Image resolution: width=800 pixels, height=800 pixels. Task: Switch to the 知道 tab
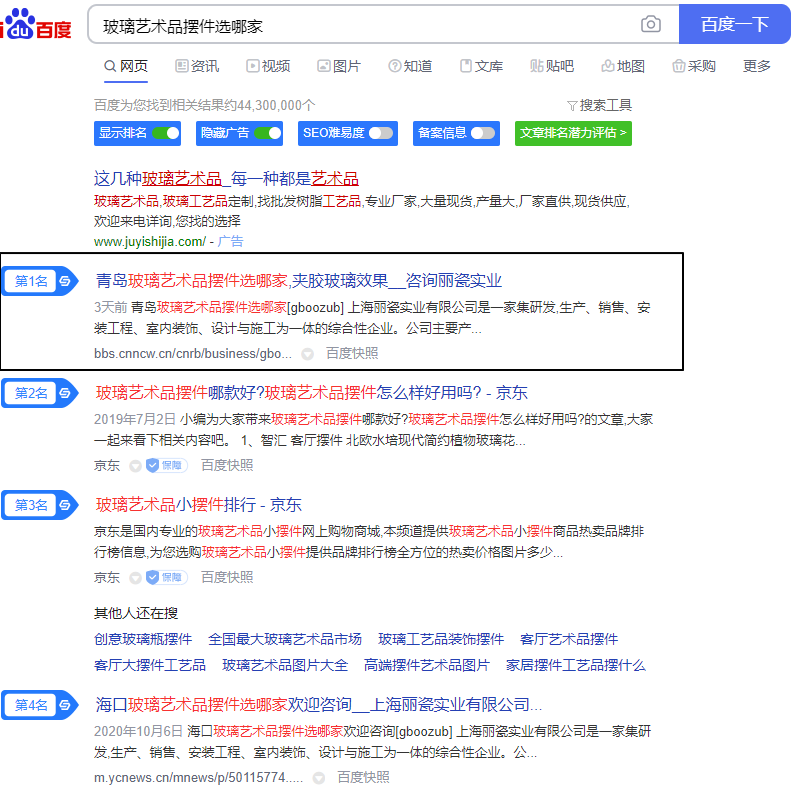[410, 66]
